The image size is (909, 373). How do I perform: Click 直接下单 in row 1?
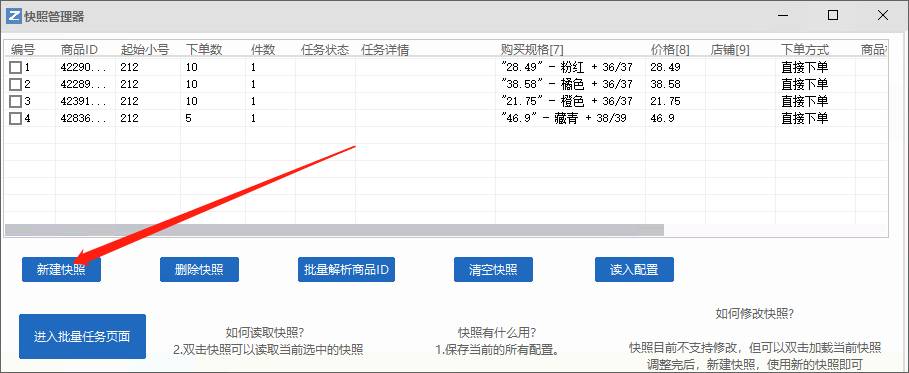point(805,68)
